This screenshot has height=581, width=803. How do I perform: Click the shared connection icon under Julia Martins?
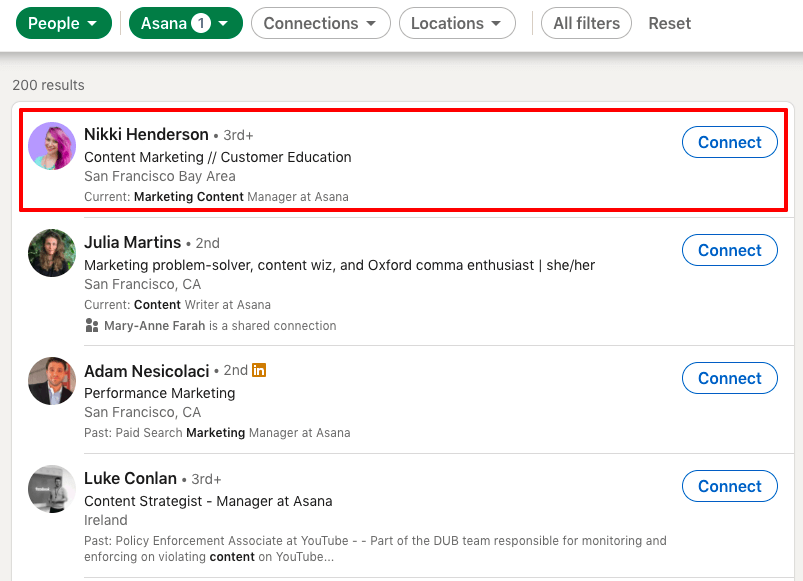93,326
